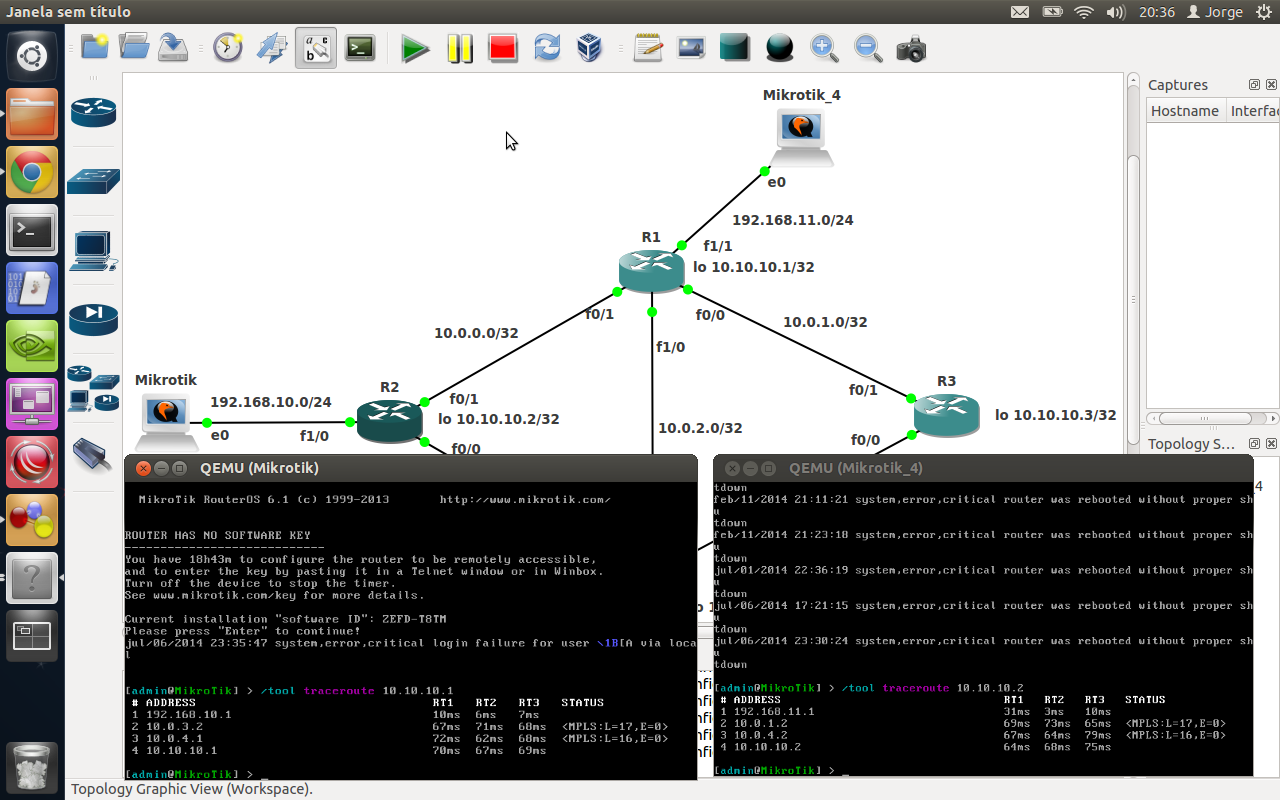Open the volume indicator in top bar

click(1116, 12)
